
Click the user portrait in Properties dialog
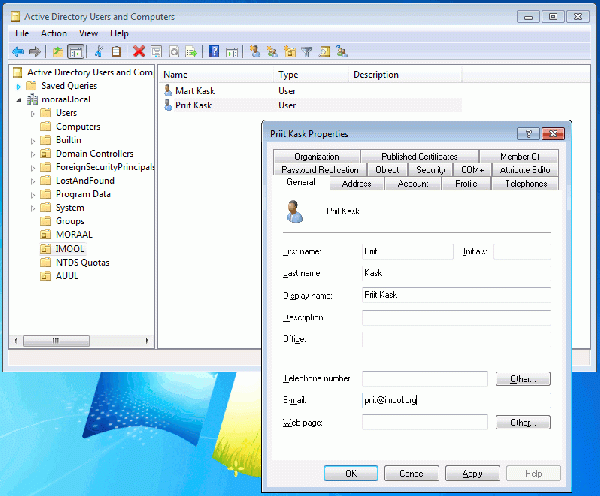tap(295, 211)
